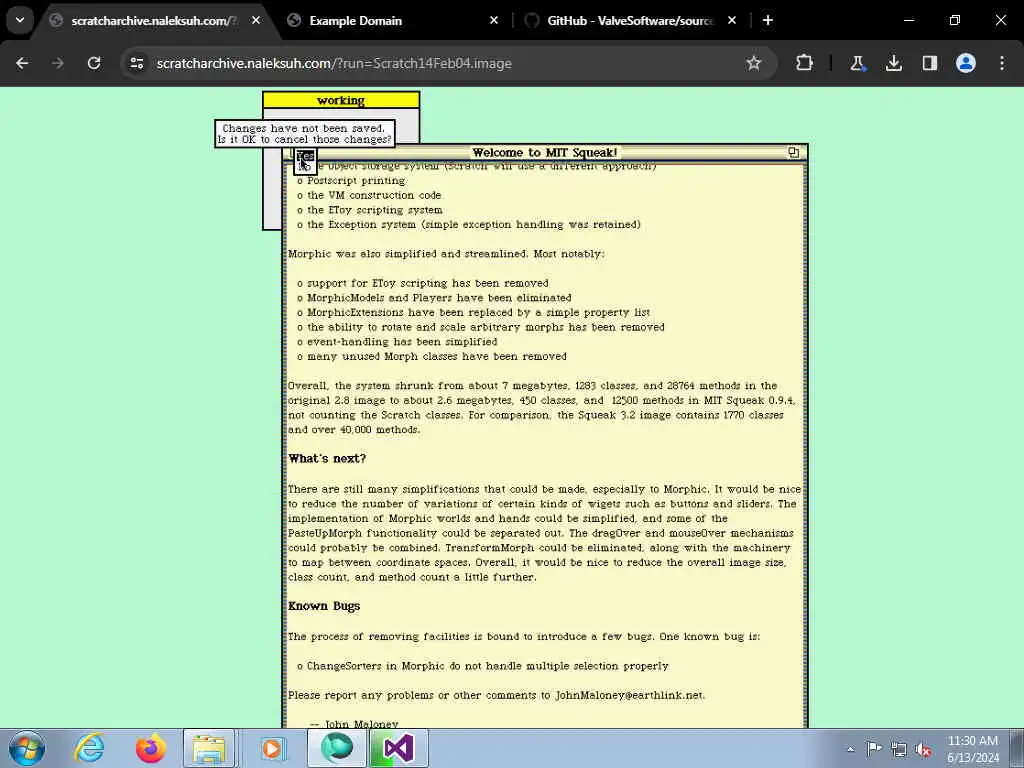Open Action Center flag icon
The image size is (1024, 768).
874,748
